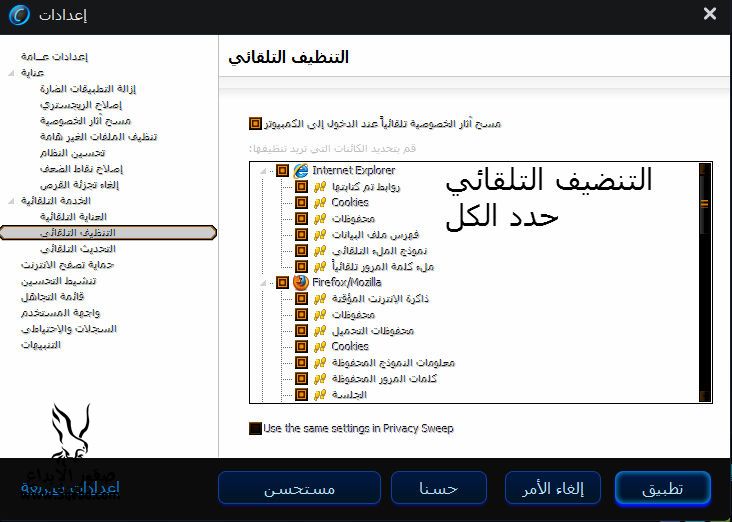Viewport: 732px width, 522px height.
Task: Click the Internet Explorer browser icon
Action: click(301, 170)
